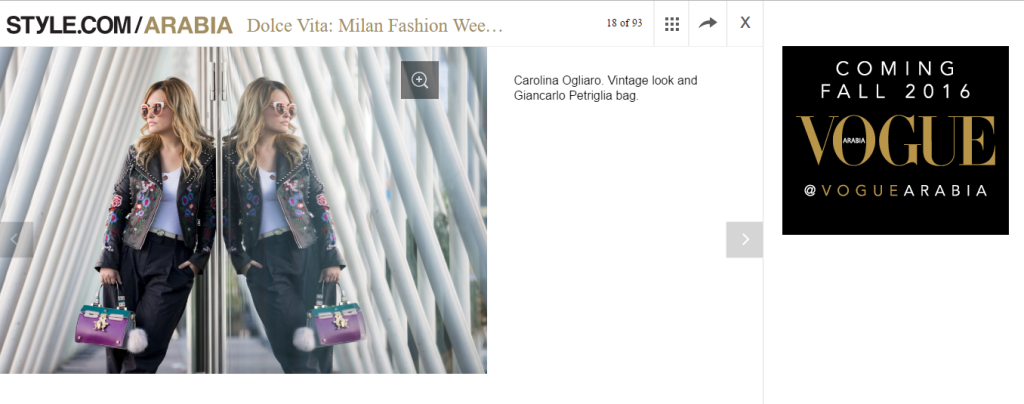Select the Giancarlo Petriglia bag caption line
Viewport: 1024px width, 404px height.
click(x=575, y=95)
